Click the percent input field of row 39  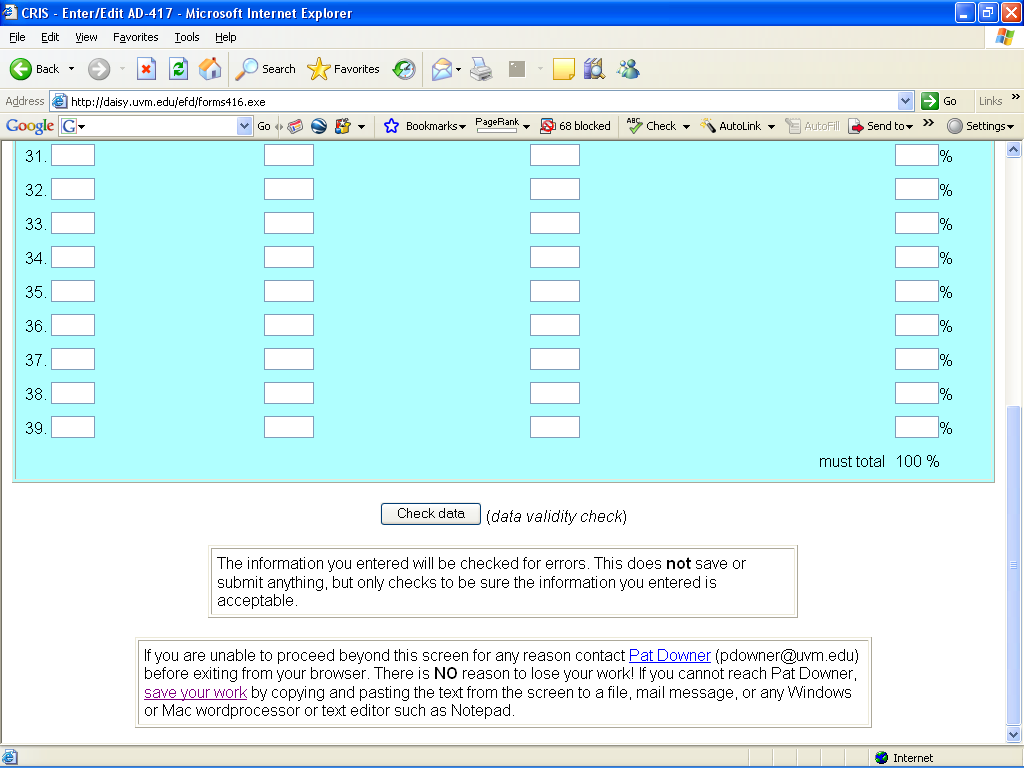(916, 427)
